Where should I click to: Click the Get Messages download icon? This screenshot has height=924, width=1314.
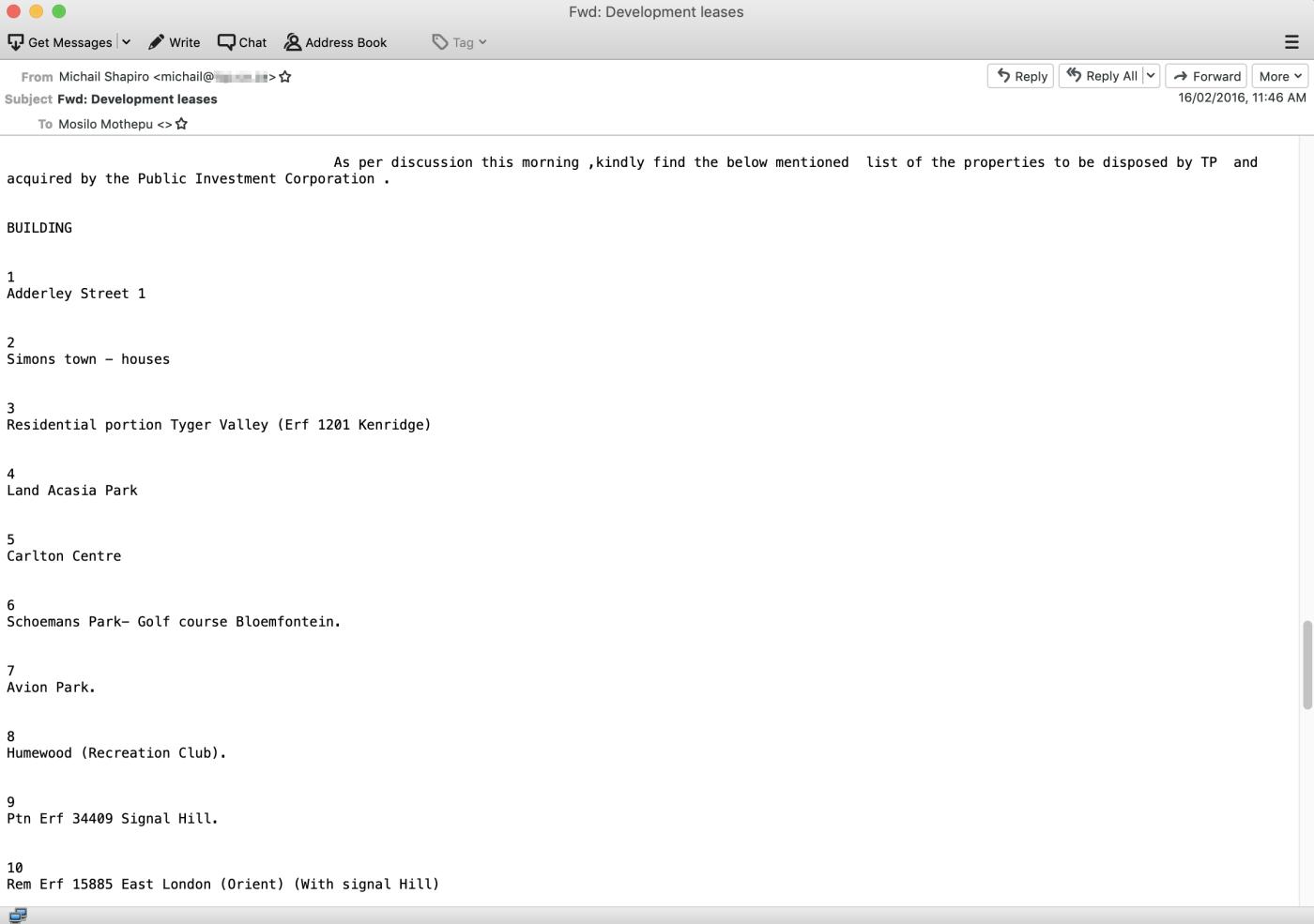pyautogui.click(x=16, y=42)
